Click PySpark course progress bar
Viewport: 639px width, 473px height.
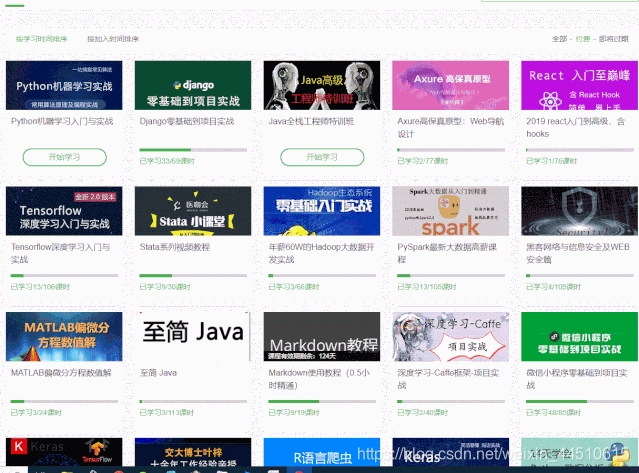point(451,276)
